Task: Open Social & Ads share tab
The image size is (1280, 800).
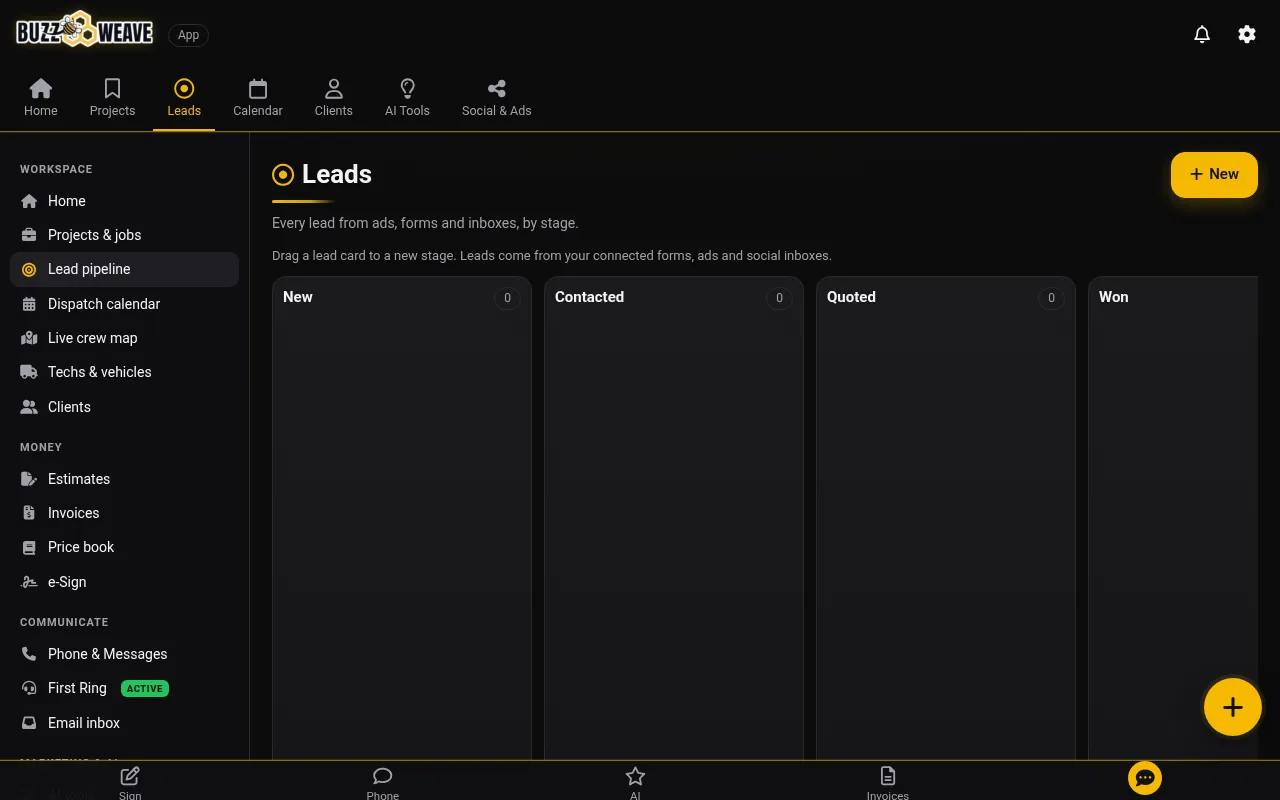Action: pyautogui.click(x=496, y=98)
